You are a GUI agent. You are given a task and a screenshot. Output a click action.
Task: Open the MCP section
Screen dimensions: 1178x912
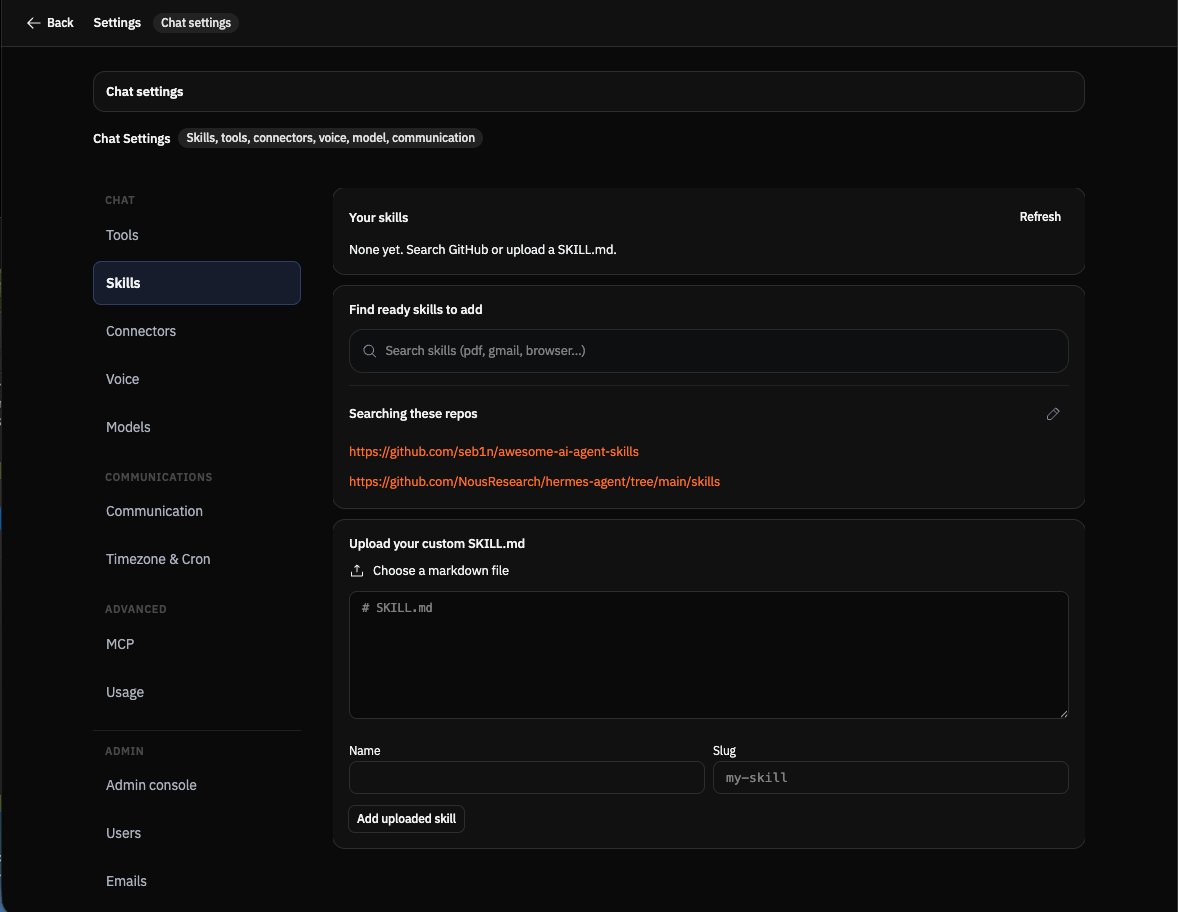click(197, 645)
